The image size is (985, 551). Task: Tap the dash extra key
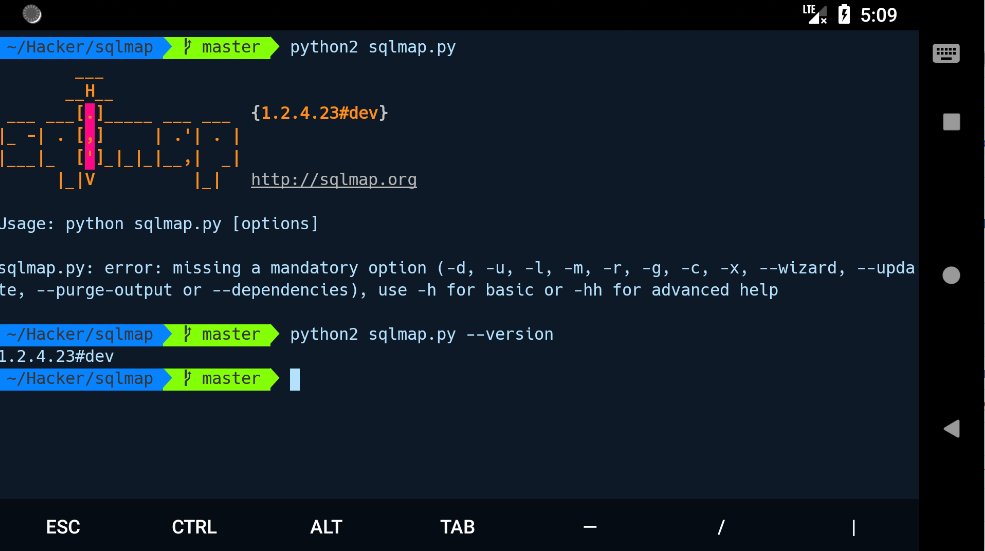point(589,526)
